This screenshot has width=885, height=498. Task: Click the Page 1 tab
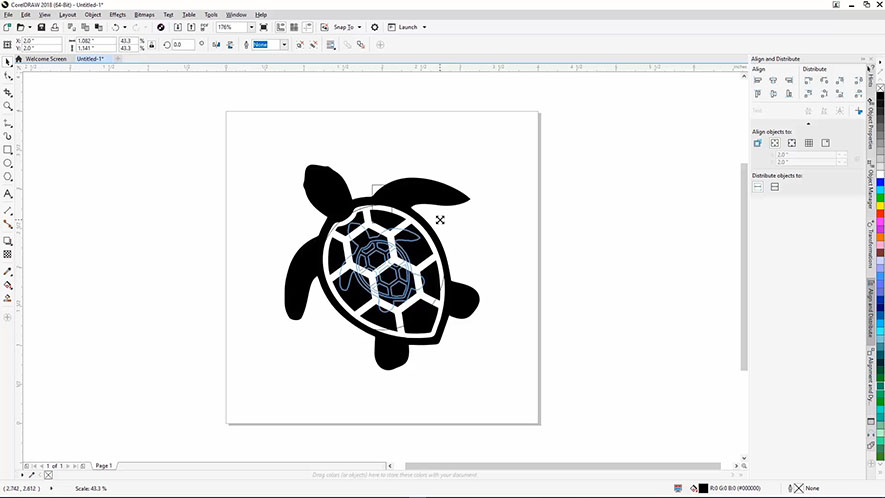click(x=103, y=466)
